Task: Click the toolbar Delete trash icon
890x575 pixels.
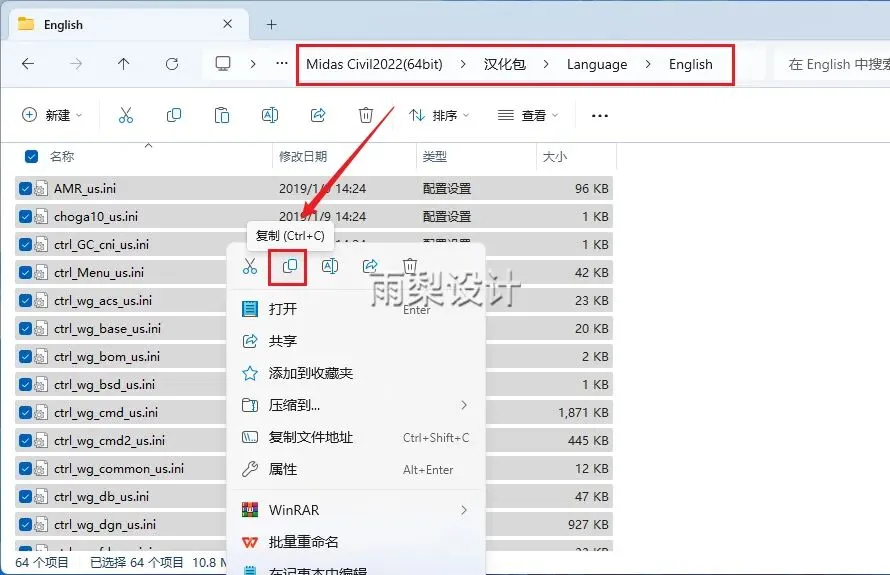Action: pos(366,115)
